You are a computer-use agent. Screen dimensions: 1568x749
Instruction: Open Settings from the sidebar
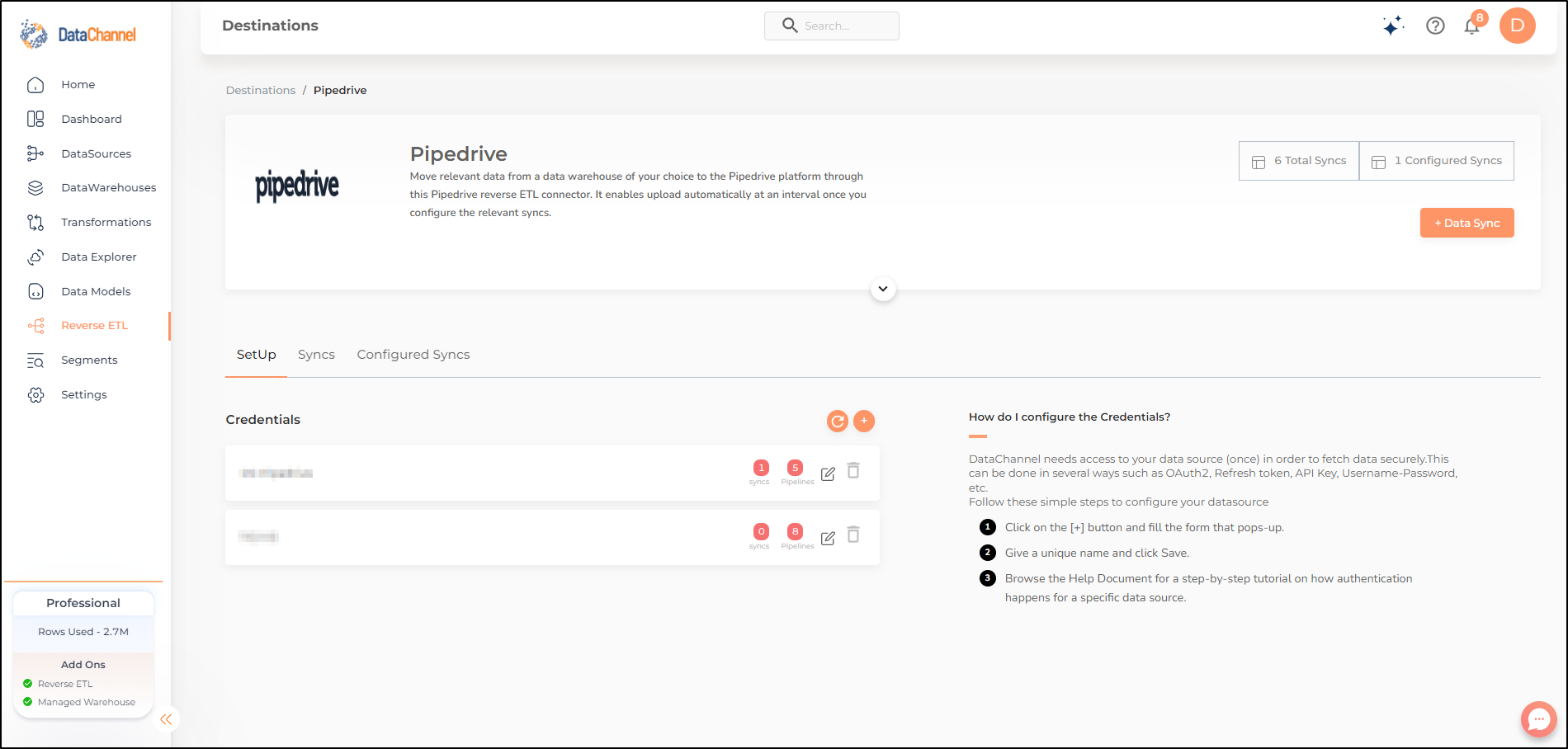(x=83, y=394)
